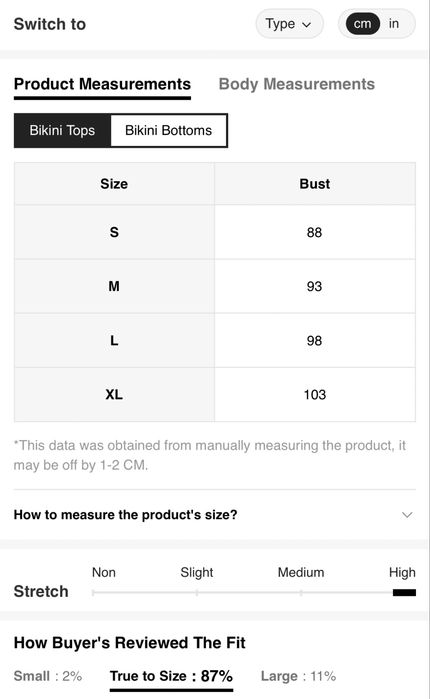Show Bikini Bottoms measurements
The image size is (430, 699).
[168, 131]
